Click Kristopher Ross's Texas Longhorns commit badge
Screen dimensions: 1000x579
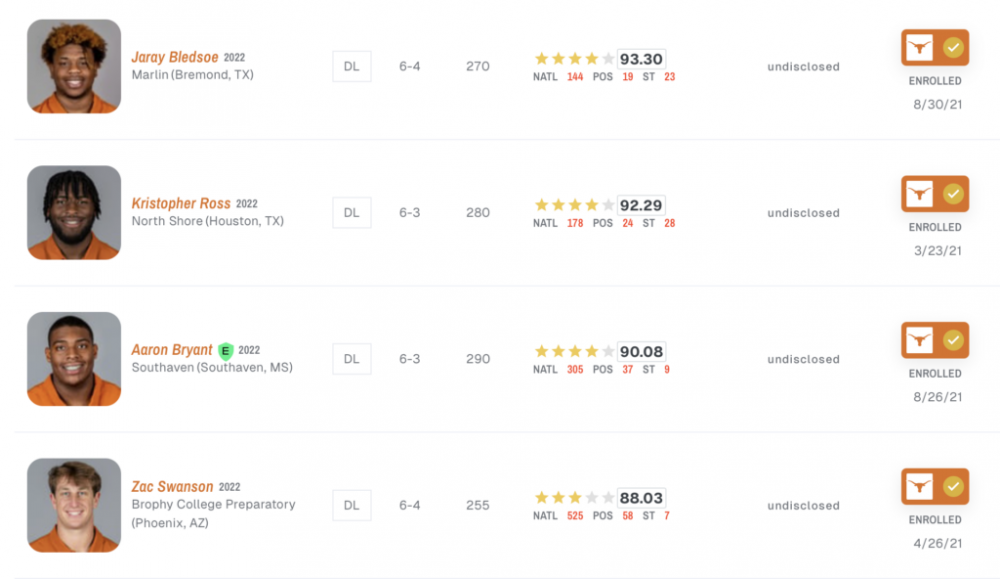pyautogui.click(x=935, y=194)
